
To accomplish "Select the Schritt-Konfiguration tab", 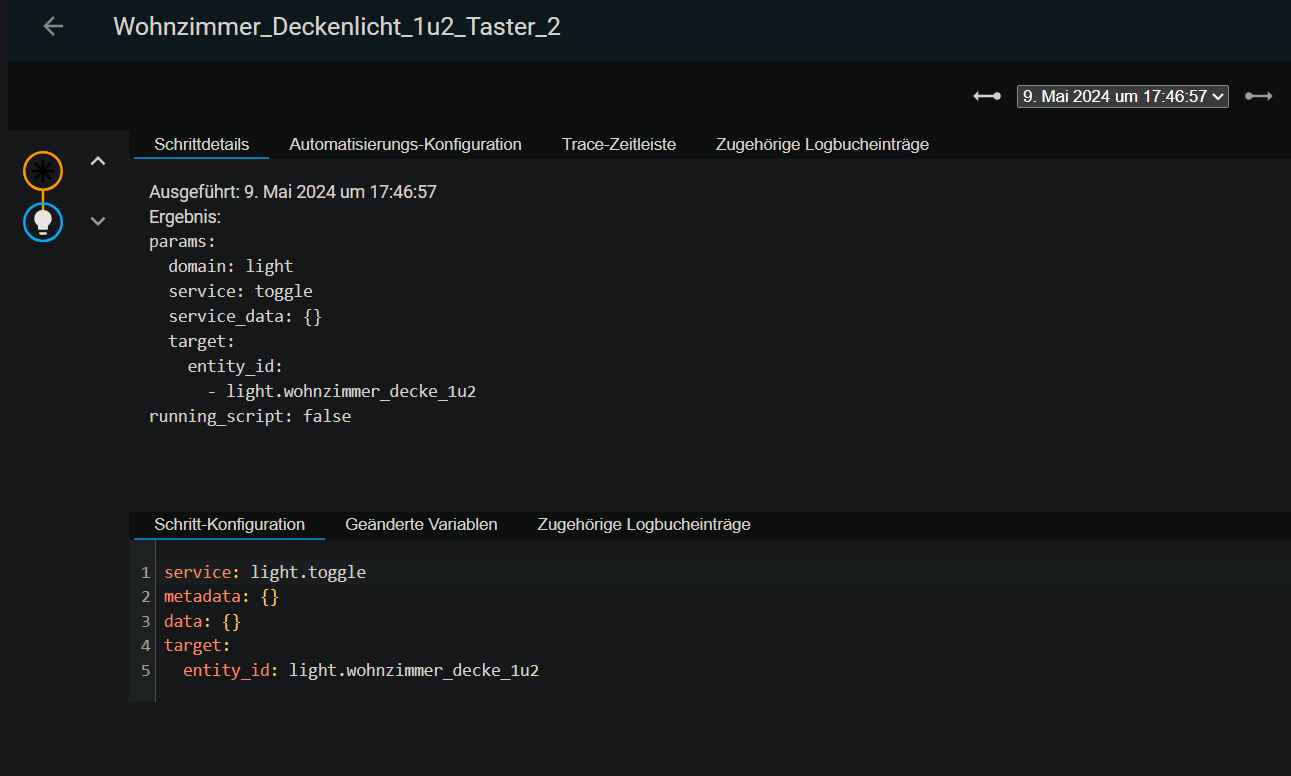I will point(229,524).
